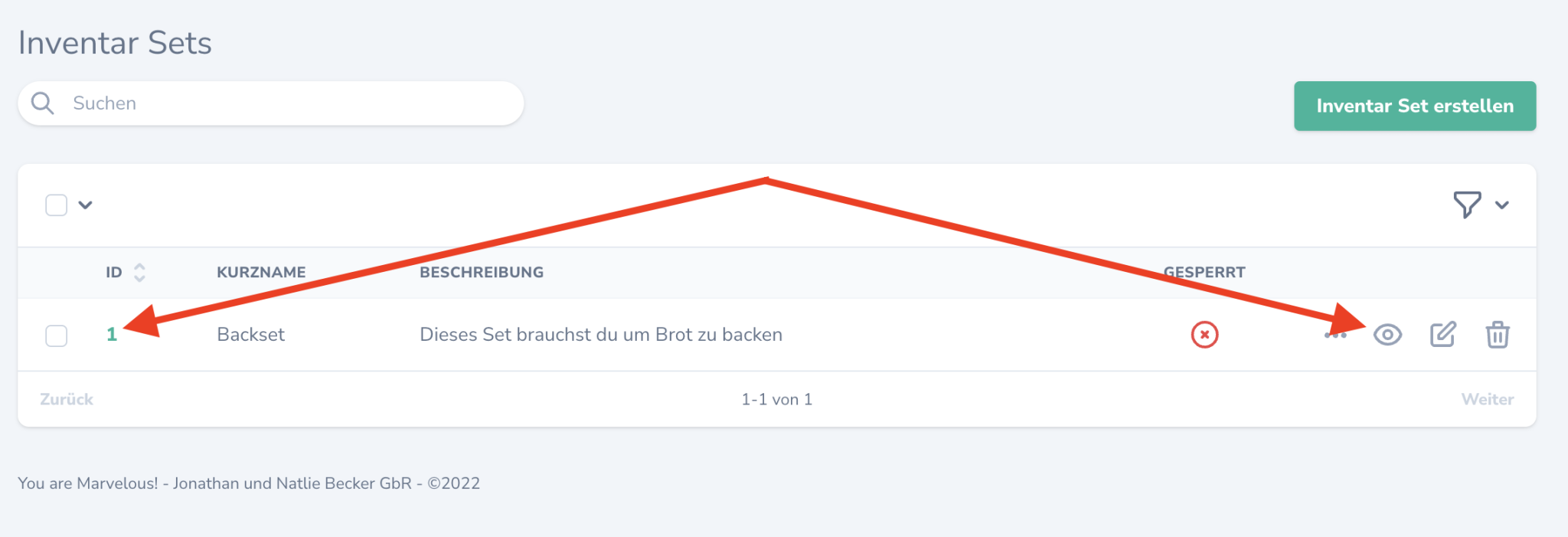Expand the bulk-selection chevron dropdown
This screenshot has width=1568, height=537.
click(87, 205)
